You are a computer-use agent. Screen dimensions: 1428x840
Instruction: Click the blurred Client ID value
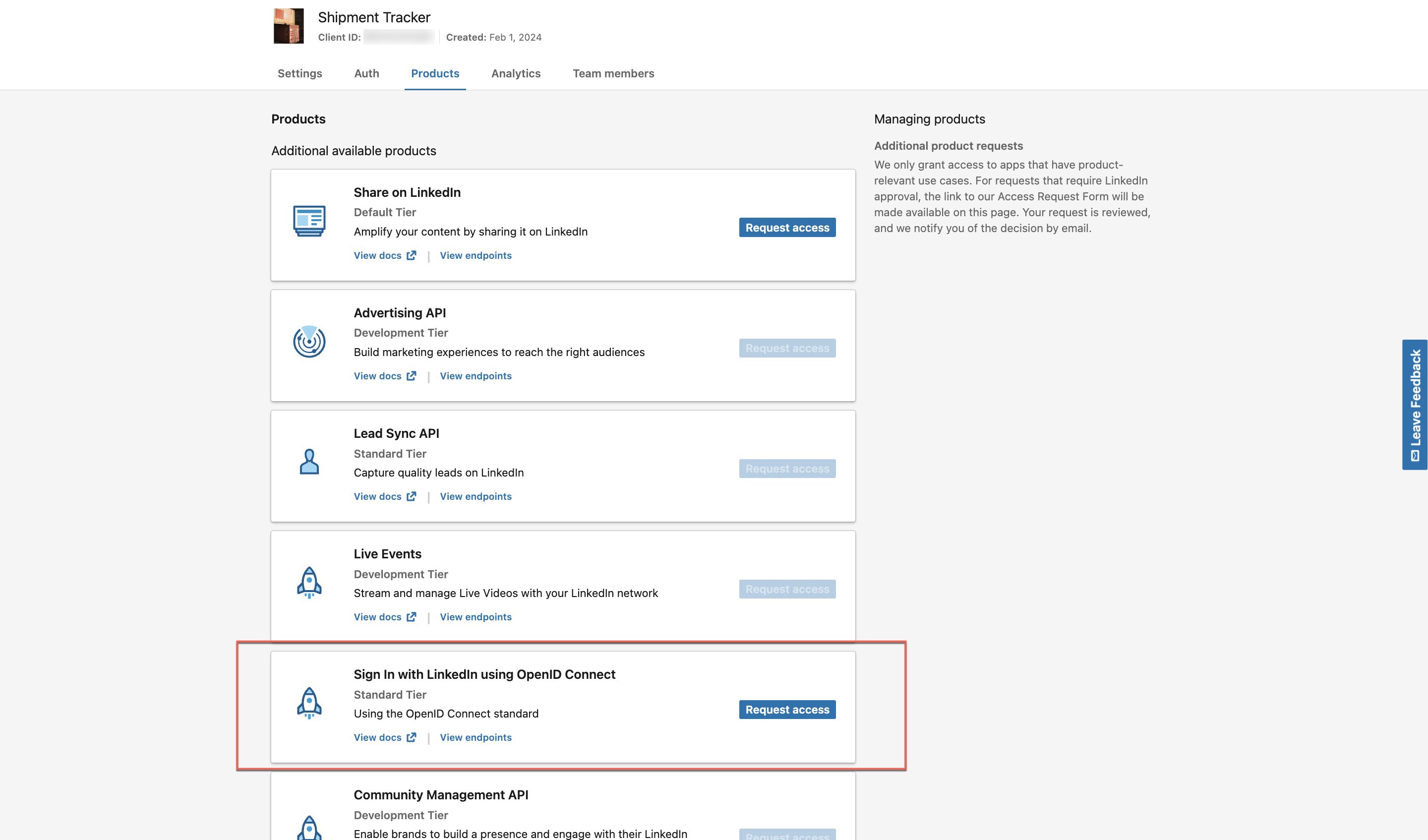tap(399, 37)
